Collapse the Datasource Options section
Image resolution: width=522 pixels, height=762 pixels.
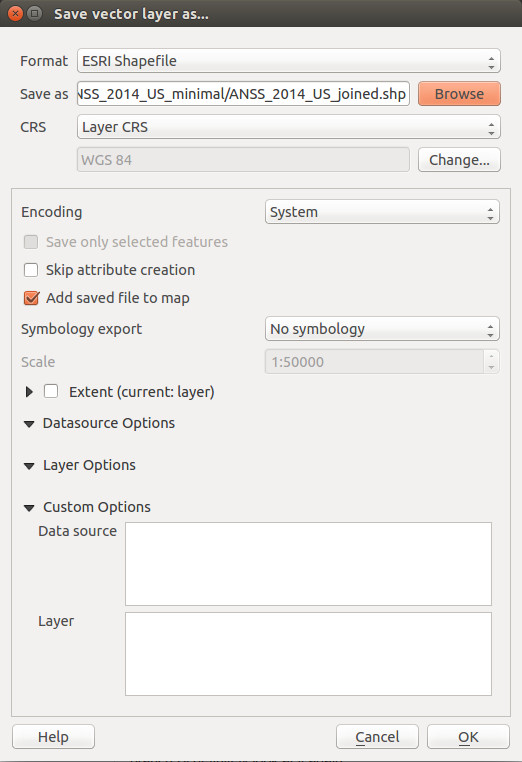click(x=29, y=424)
